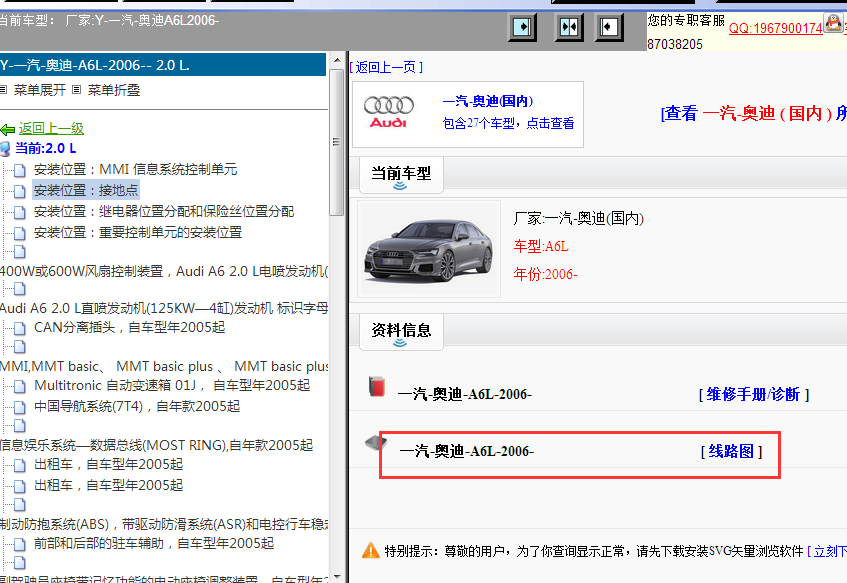847x583 pixels.
Task: Click the sidebar vertical scrollbar thumb
Action: [337, 142]
